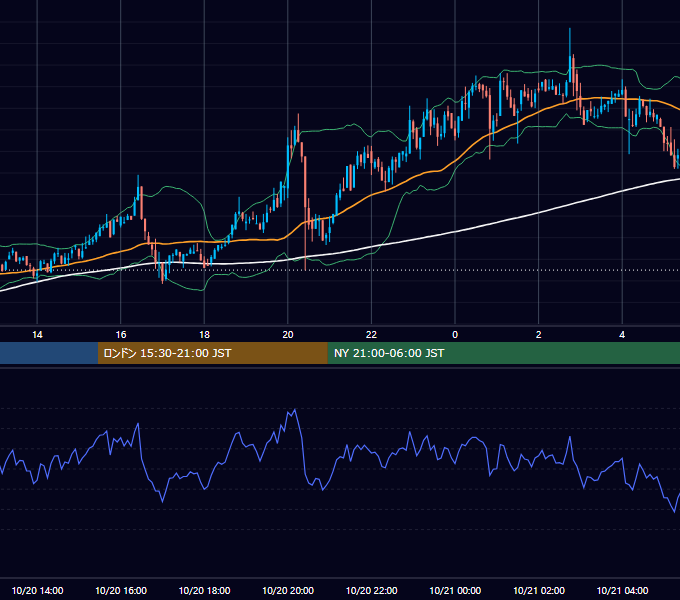
Task: Click the 10/20 16:00 date label
Action: 121,590
